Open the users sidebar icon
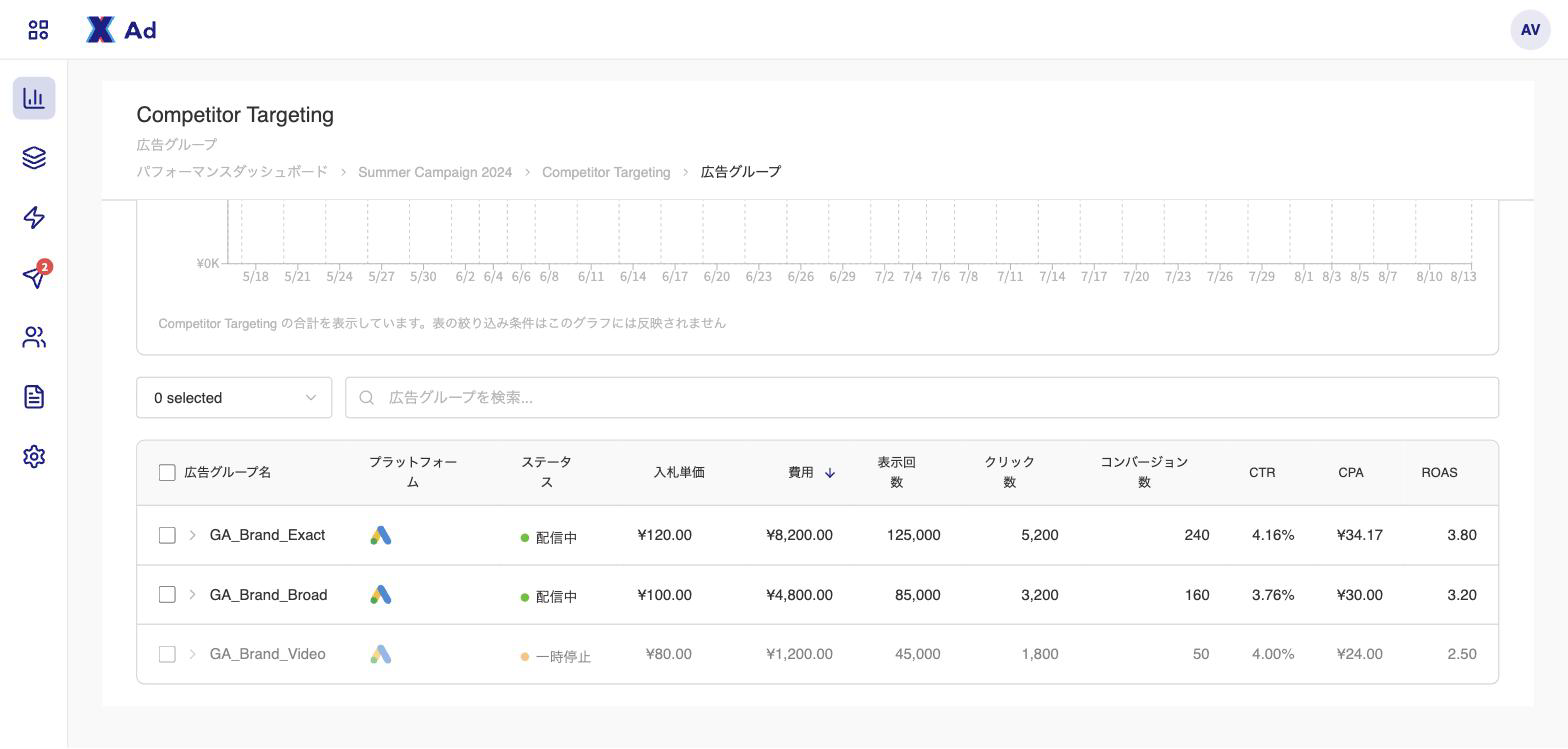1568x749 pixels. pyautogui.click(x=34, y=337)
